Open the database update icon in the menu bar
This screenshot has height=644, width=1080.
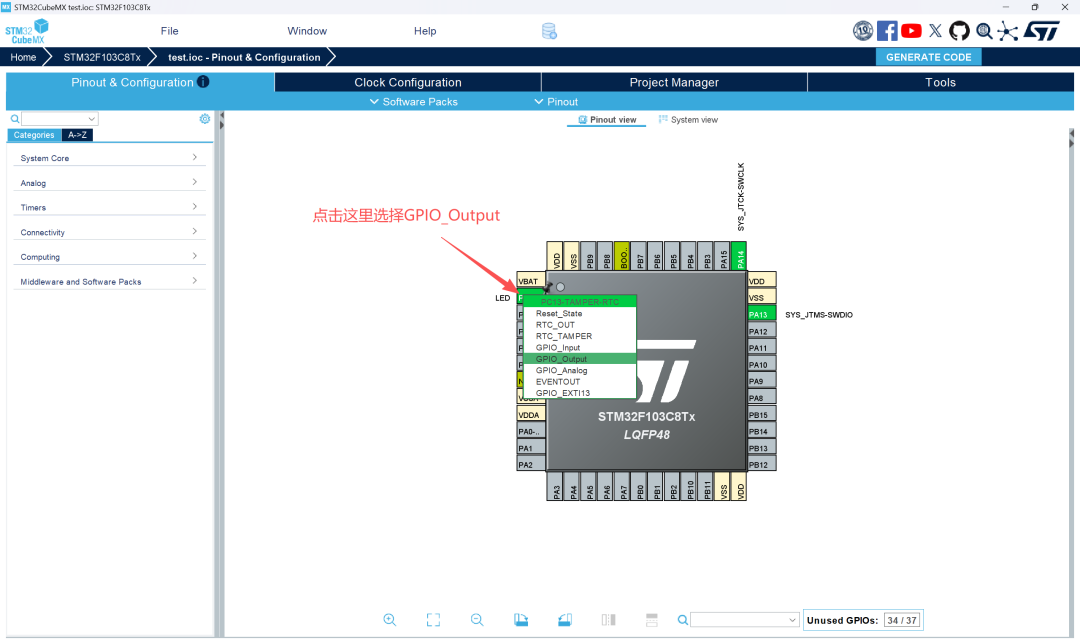[549, 31]
